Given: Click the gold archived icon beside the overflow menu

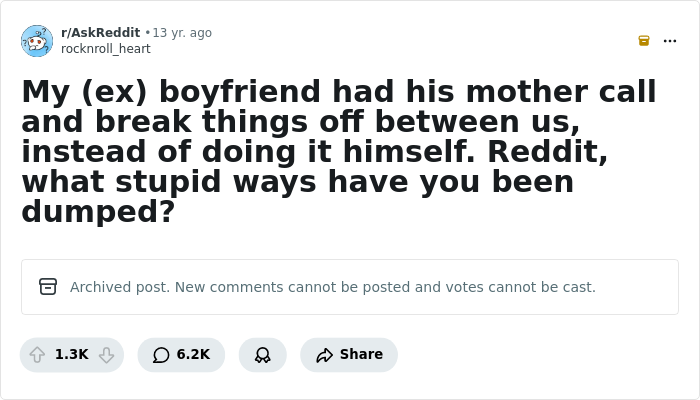Looking at the screenshot, I should pyautogui.click(x=644, y=41).
